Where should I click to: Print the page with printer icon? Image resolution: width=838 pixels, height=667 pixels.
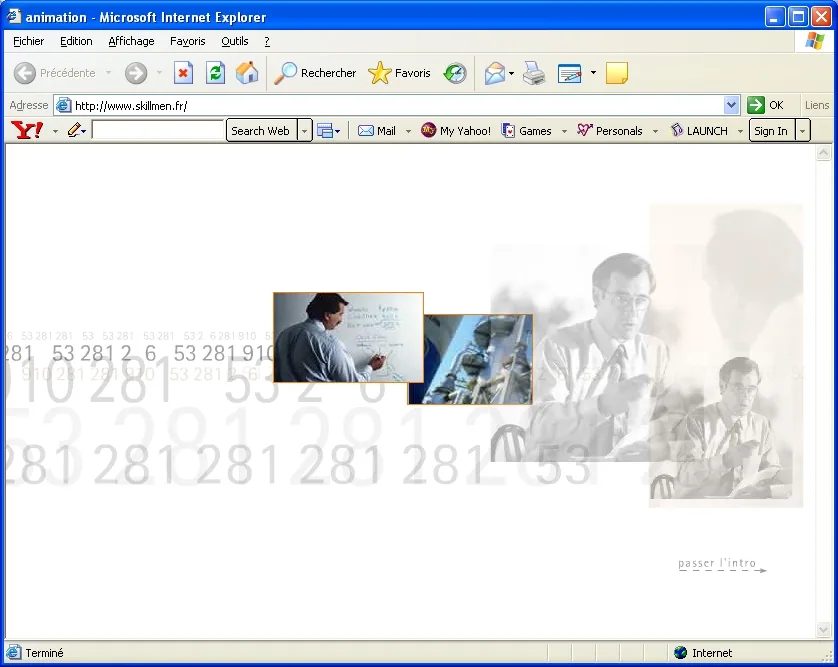pyautogui.click(x=534, y=73)
